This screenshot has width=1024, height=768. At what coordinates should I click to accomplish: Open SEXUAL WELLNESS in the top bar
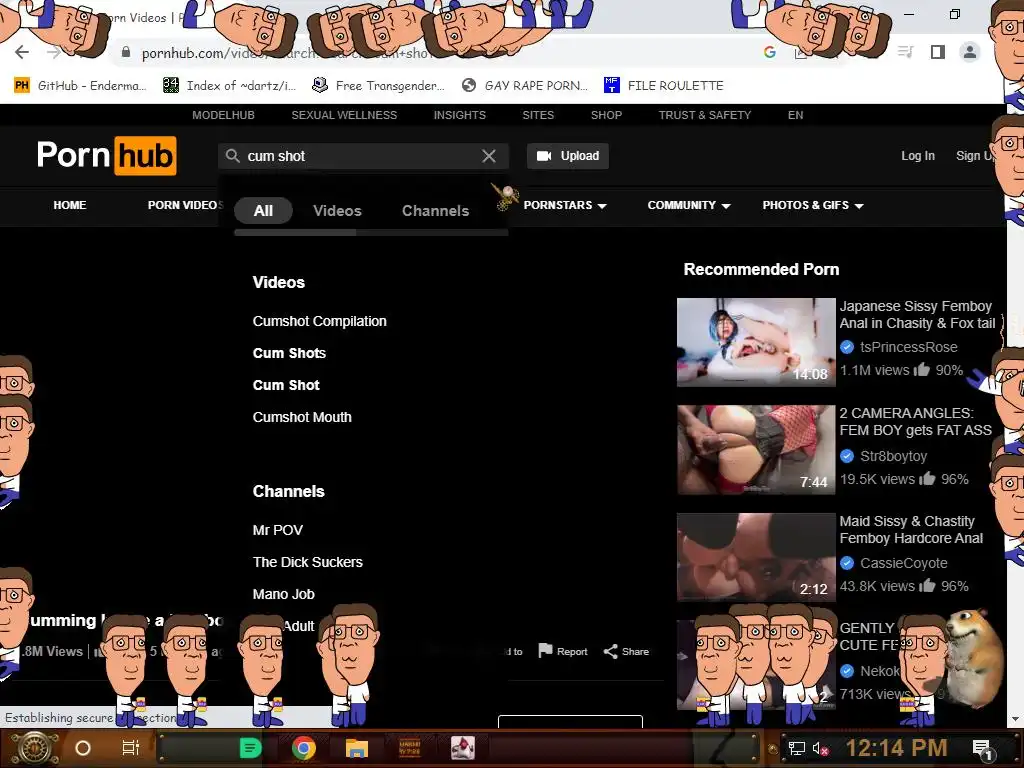click(344, 115)
